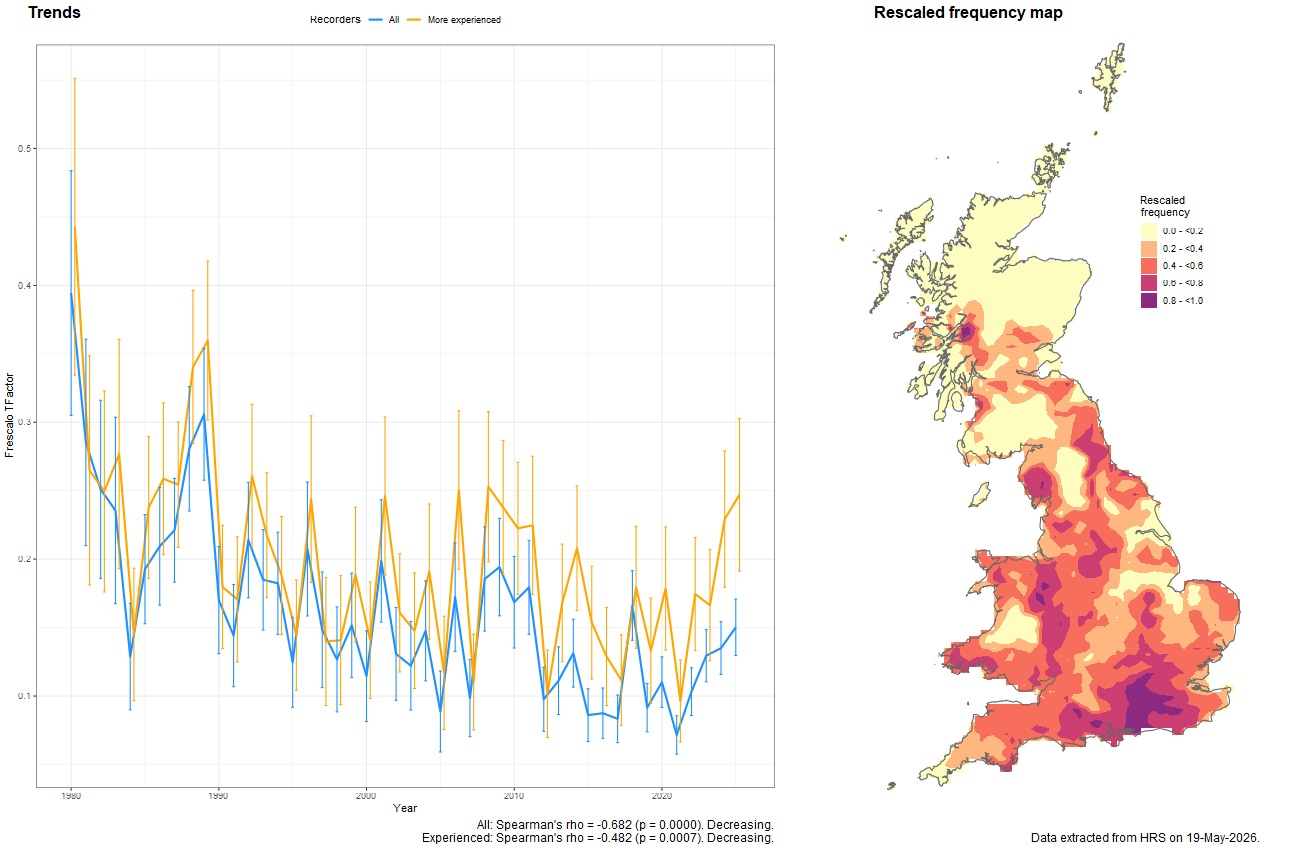The width and height of the screenshot is (1300, 850).
Task: Click the '0.6 - <0.8' legend label text
Action: click(x=1183, y=283)
